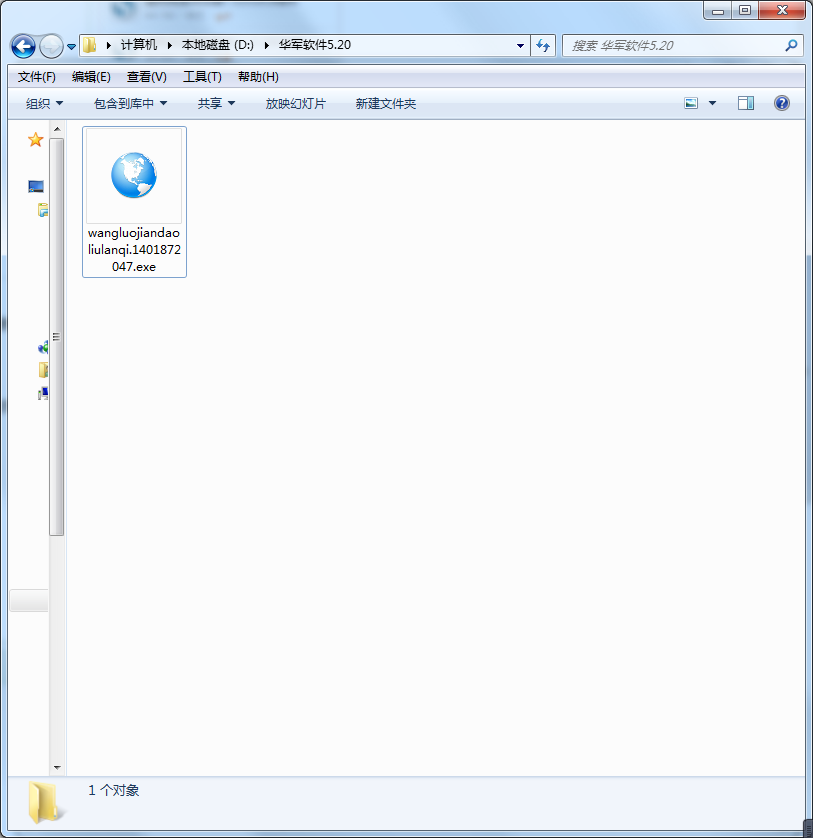Open the 共享 dropdown
Viewport: 813px width, 838px height.
click(216, 104)
